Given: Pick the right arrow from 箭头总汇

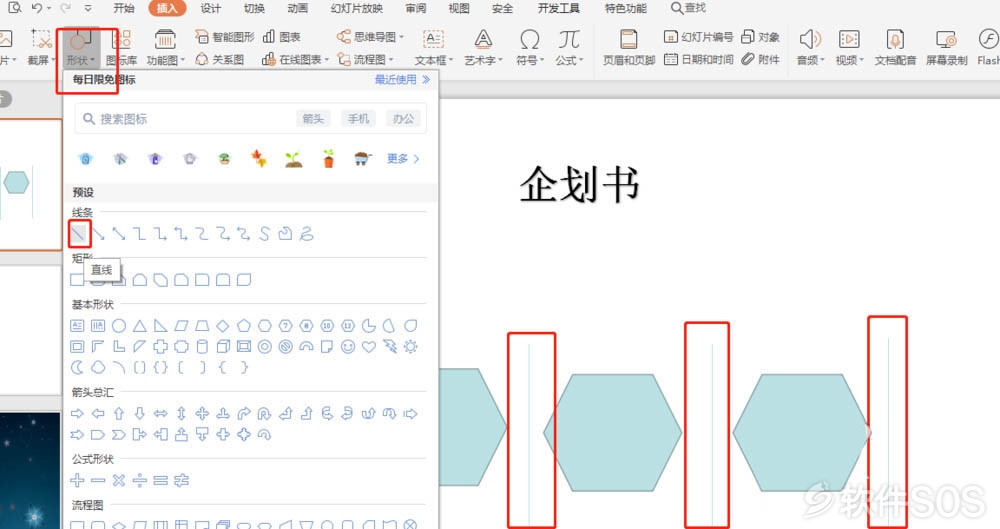Looking at the screenshot, I should coord(77,414).
